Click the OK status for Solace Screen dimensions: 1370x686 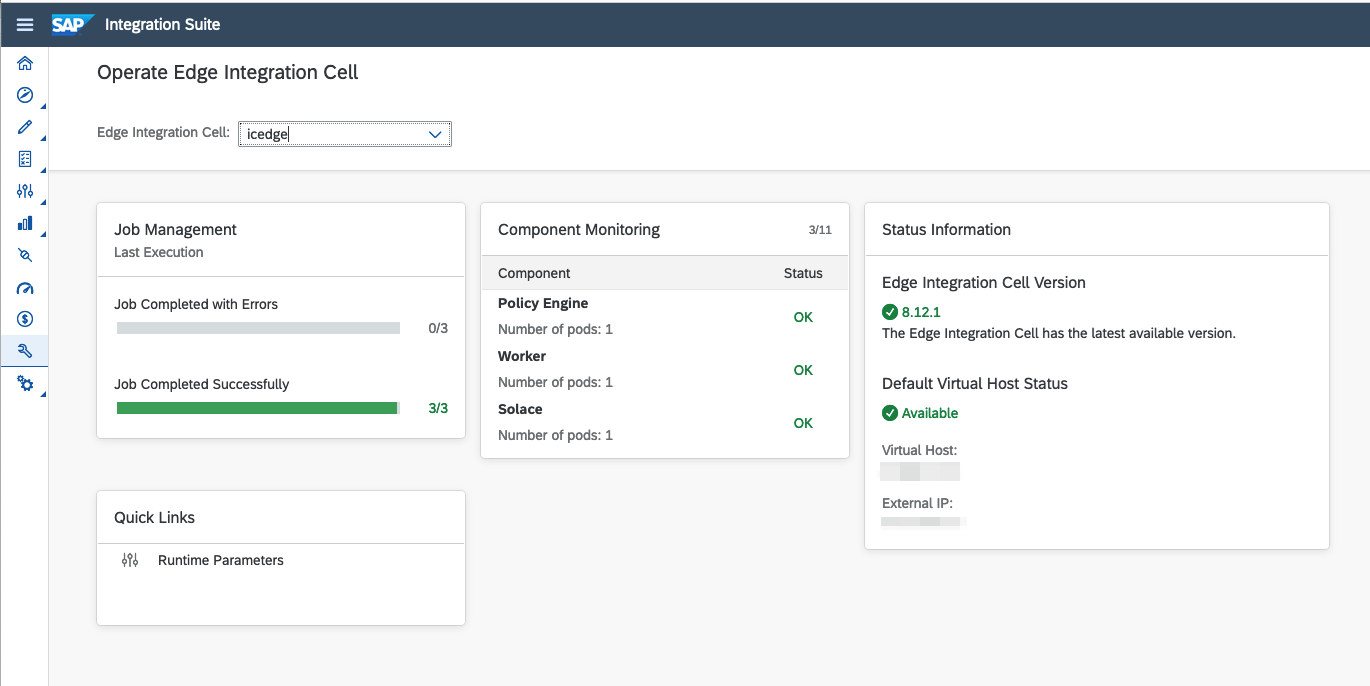point(803,423)
